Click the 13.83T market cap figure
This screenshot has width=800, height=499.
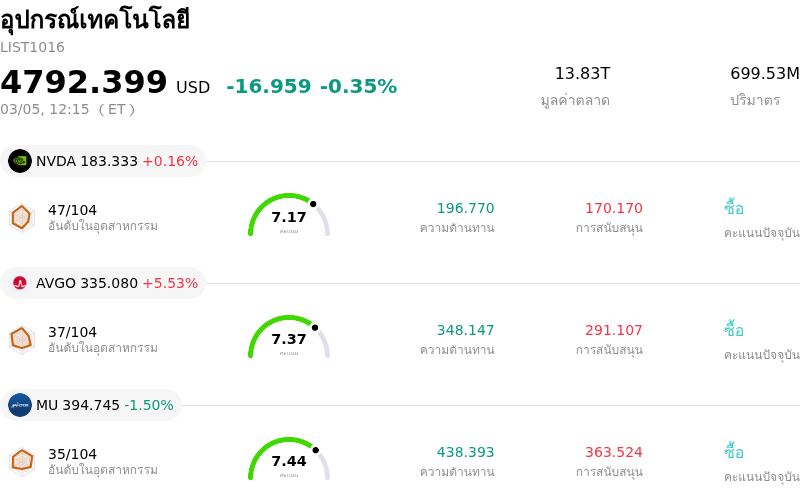click(582, 74)
